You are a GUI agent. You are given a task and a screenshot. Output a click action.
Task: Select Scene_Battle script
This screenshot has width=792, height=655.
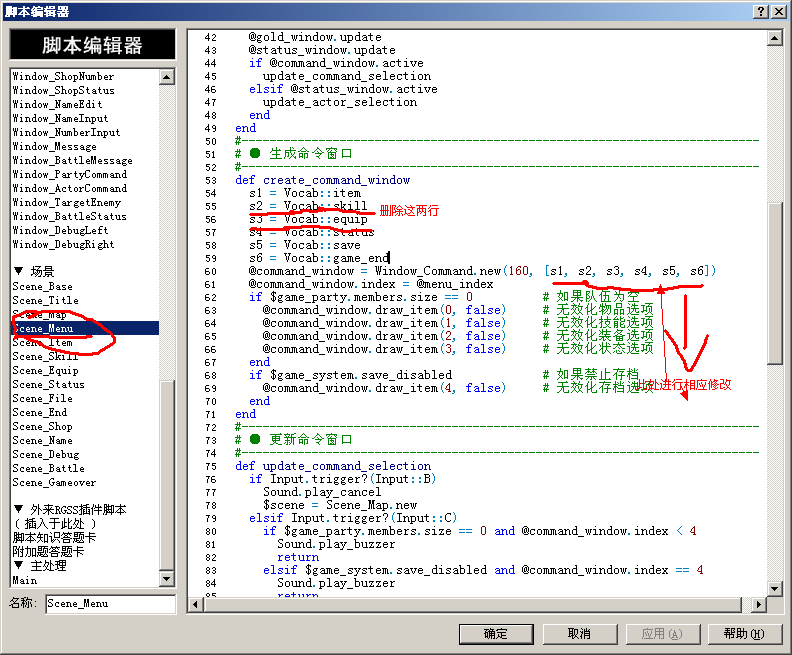(48, 469)
